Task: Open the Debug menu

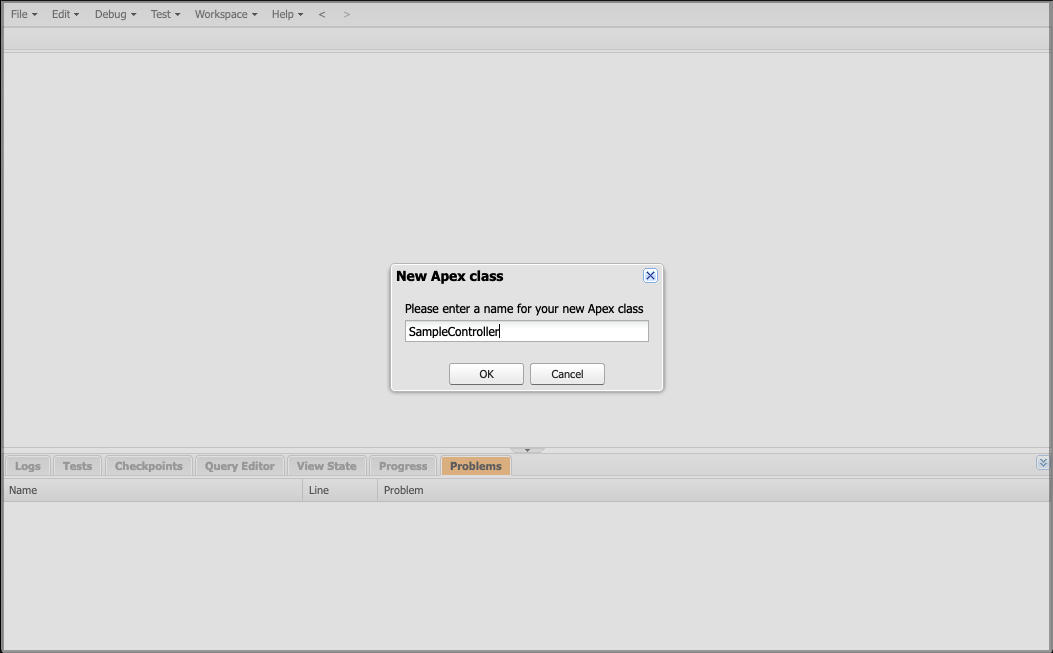Action: click(x=115, y=14)
